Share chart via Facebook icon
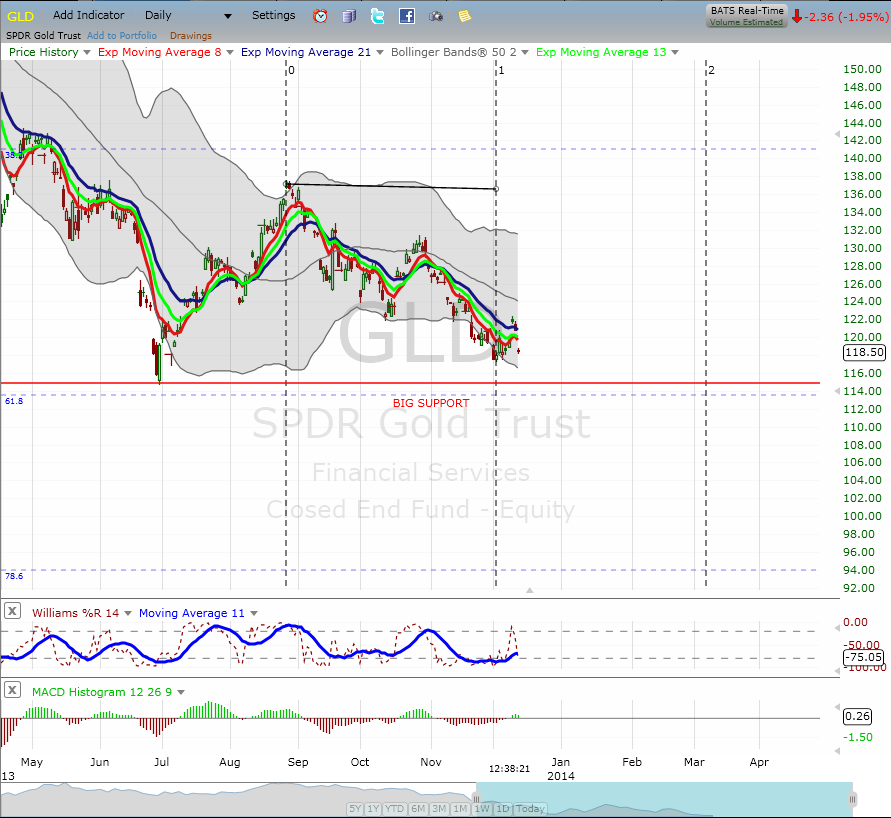Image resolution: width=891 pixels, height=818 pixels. coord(407,16)
